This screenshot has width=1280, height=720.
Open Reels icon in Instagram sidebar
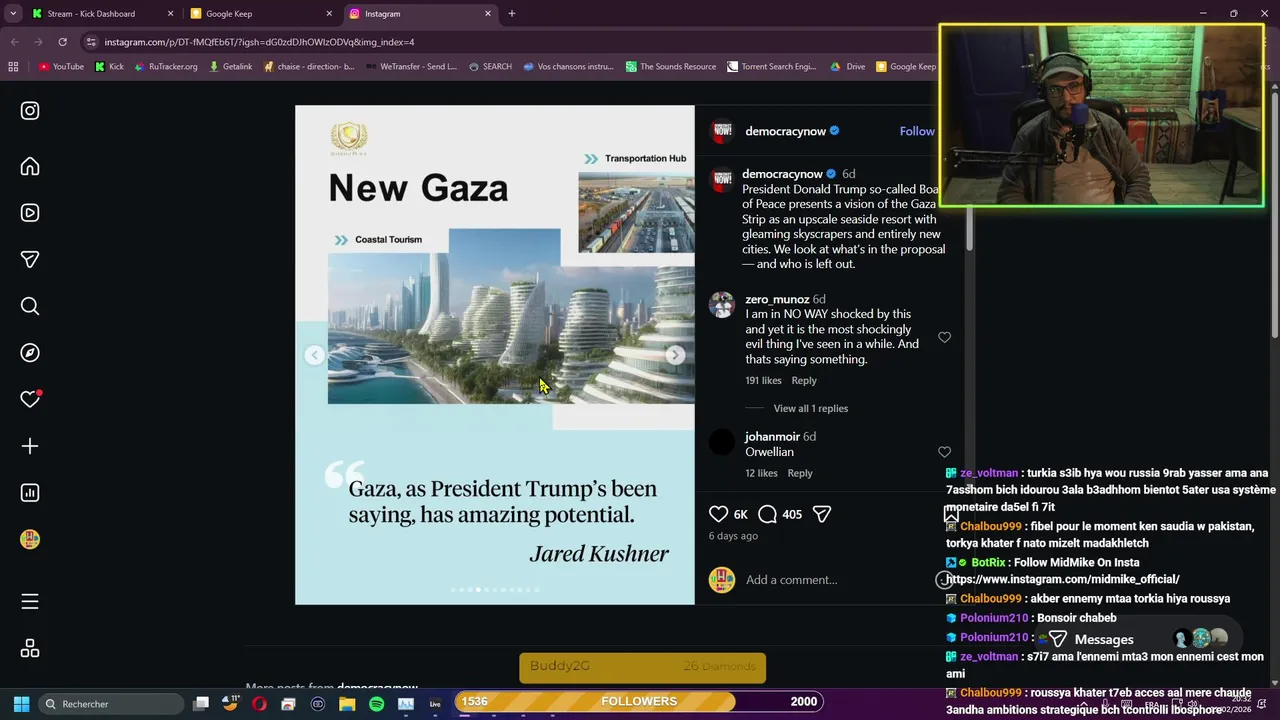click(30, 213)
